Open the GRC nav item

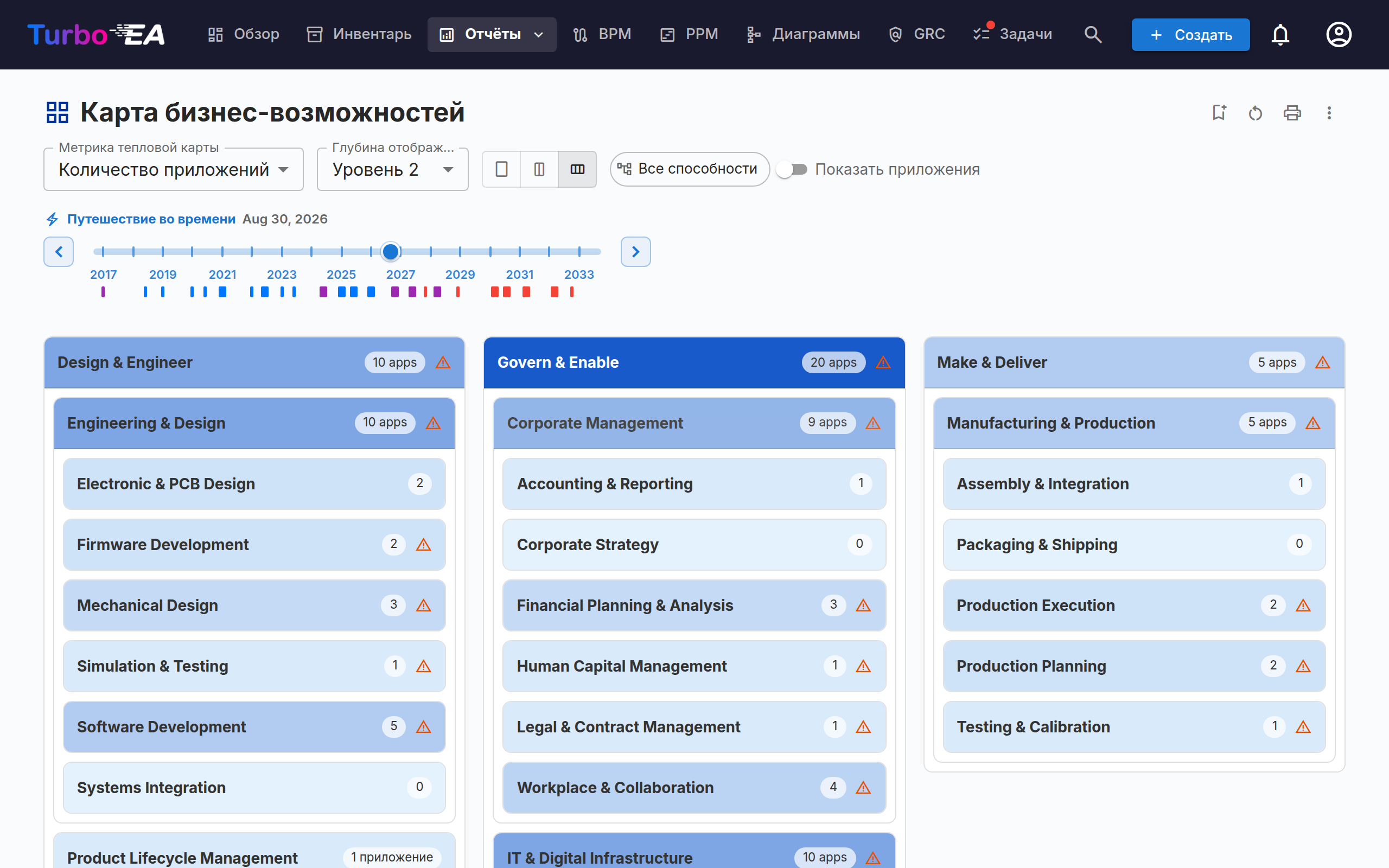click(916, 34)
